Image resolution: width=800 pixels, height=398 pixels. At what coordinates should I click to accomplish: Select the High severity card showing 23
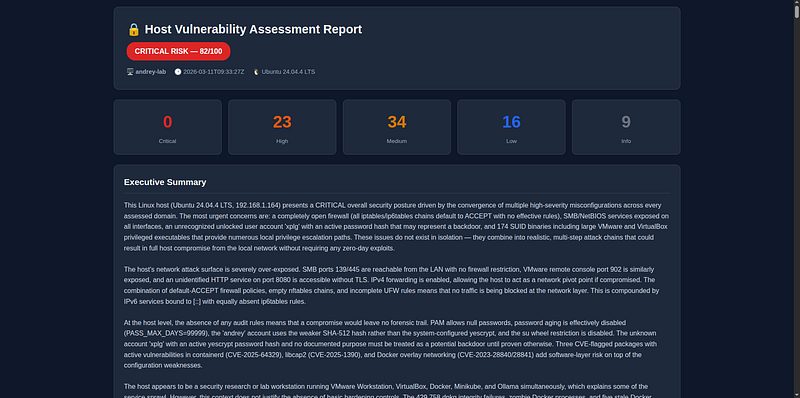click(x=282, y=127)
